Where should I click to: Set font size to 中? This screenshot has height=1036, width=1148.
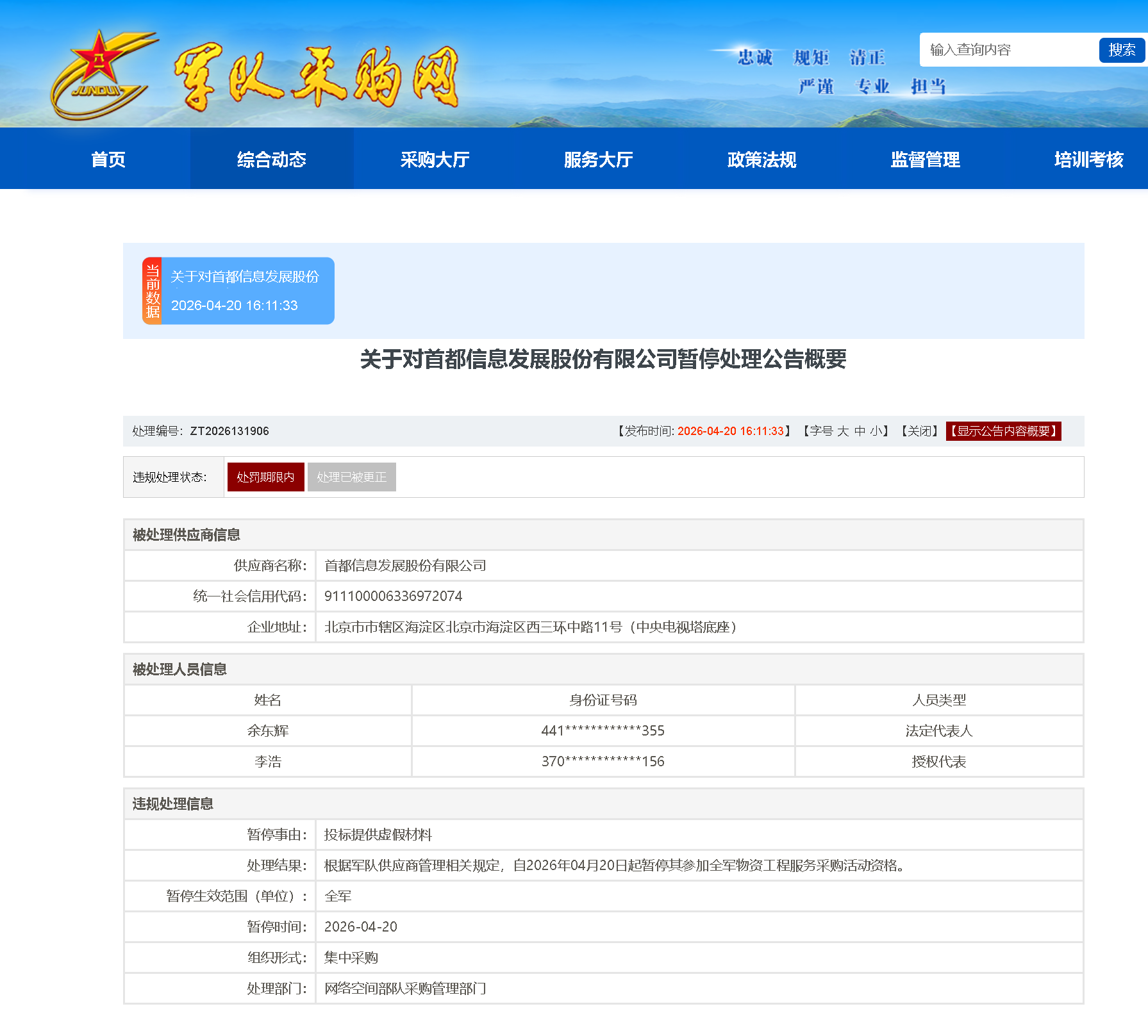(860, 431)
